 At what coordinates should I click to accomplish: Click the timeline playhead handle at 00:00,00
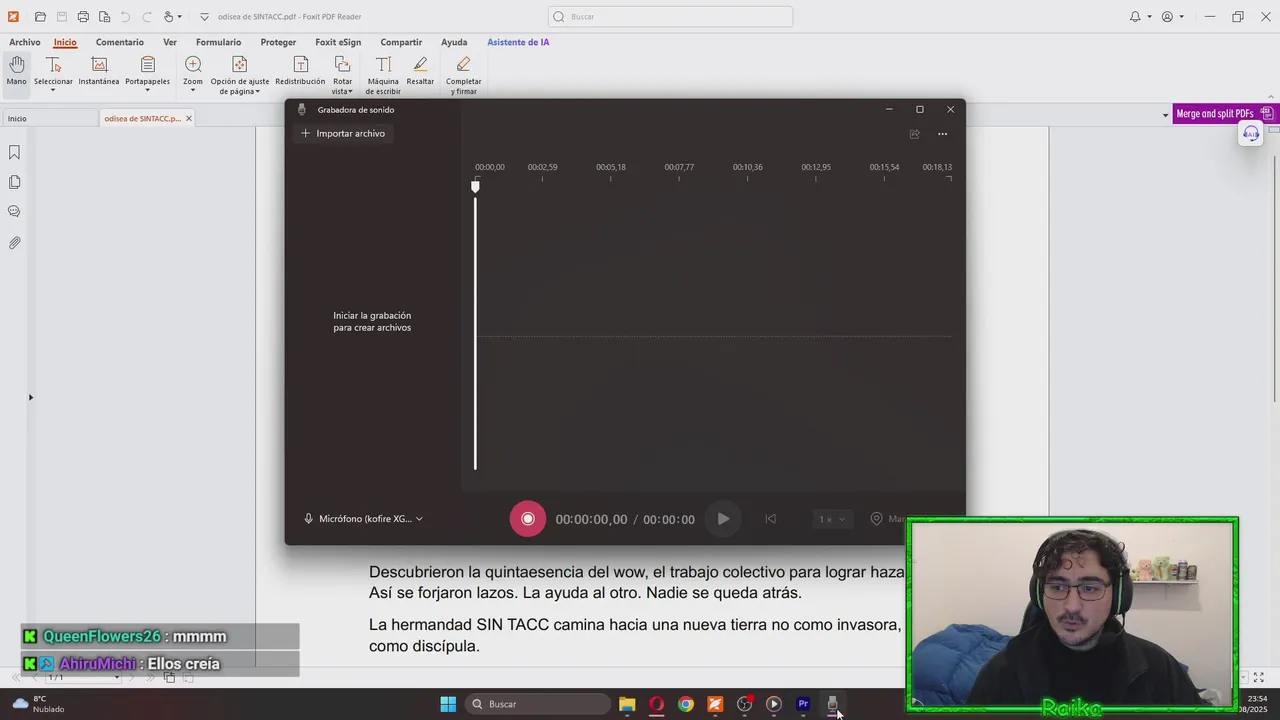[x=475, y=186]
